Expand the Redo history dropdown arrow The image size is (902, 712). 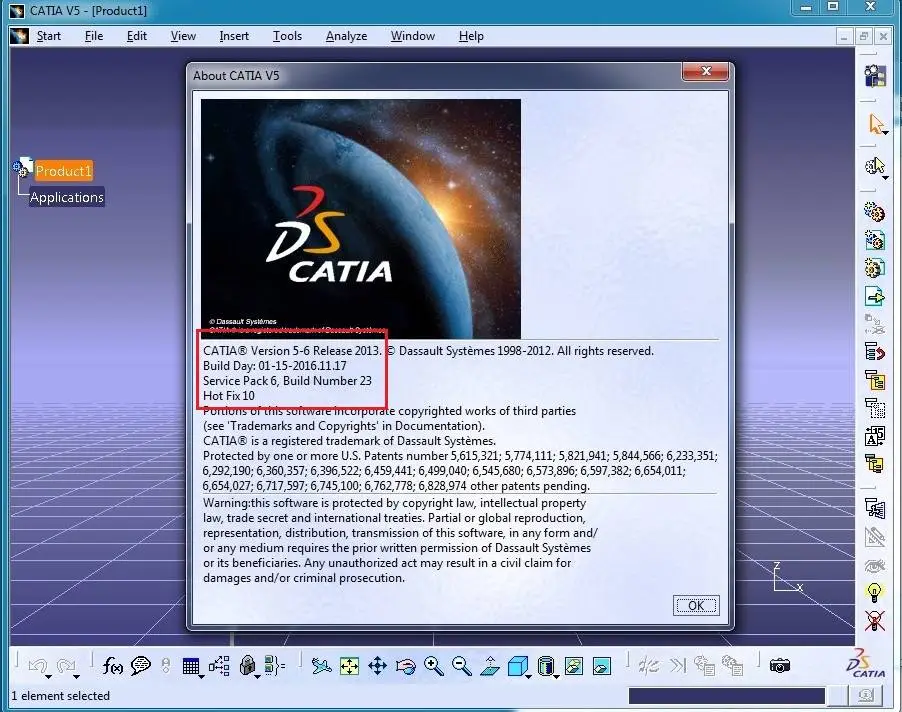click(x=76, y=676)
